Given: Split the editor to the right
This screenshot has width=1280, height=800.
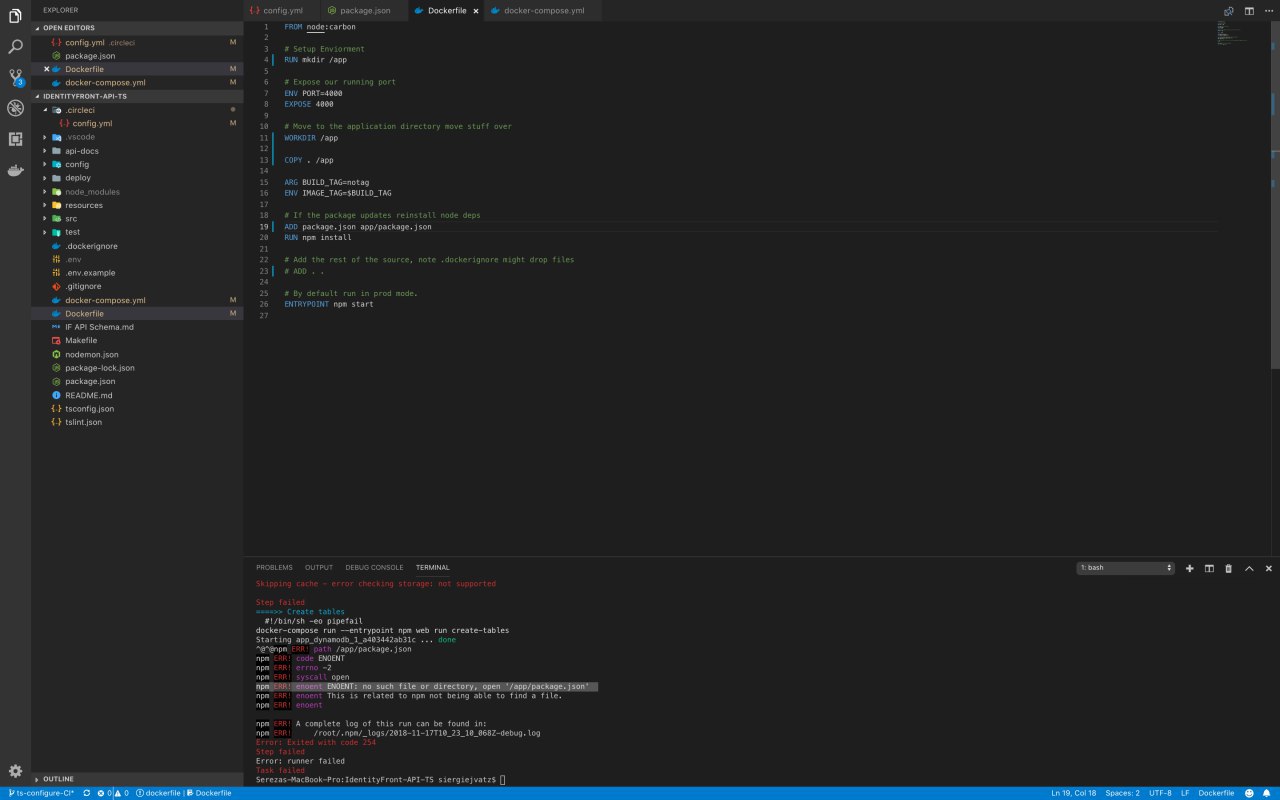Looking at the screenshot, I should coord(1249,11).
